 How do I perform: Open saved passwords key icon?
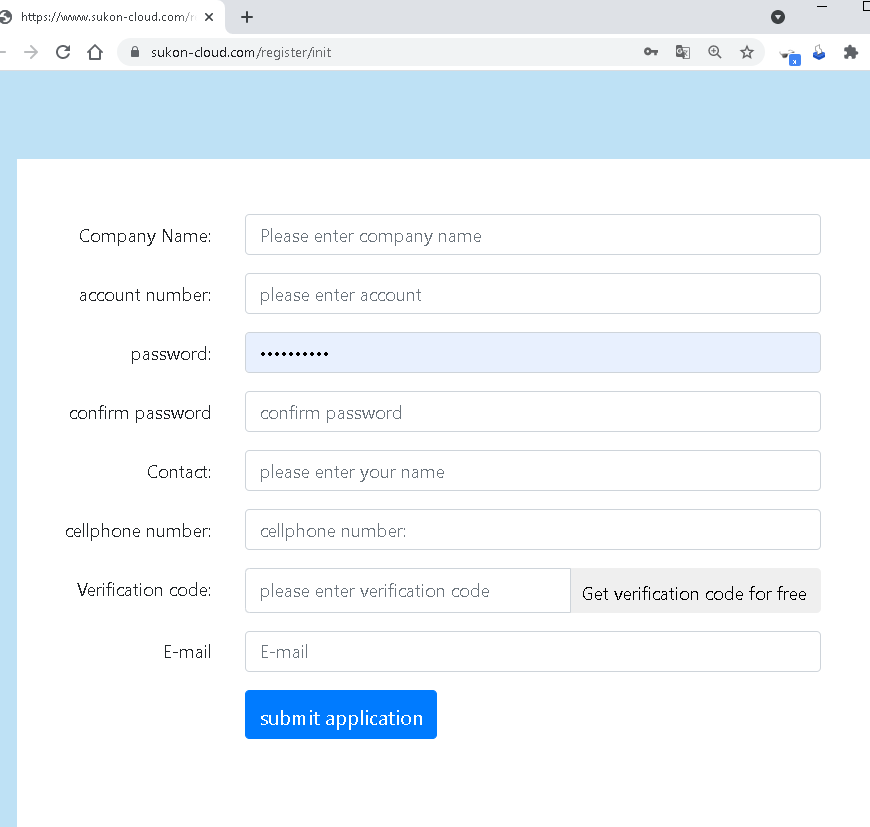tap(651, 52)
